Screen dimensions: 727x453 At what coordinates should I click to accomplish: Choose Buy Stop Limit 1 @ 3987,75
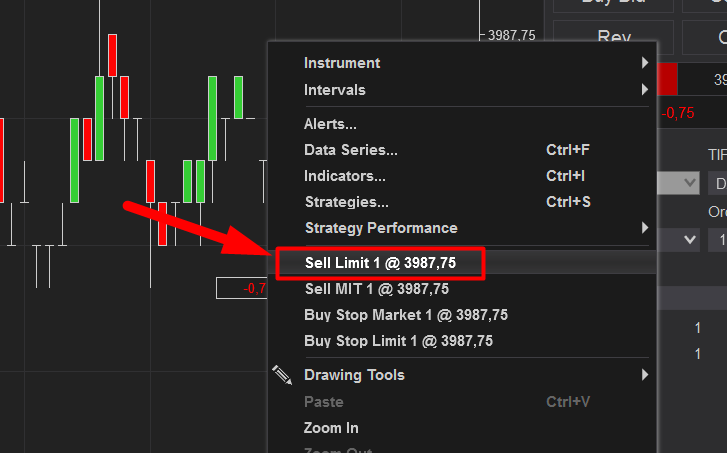[x=398, y=341]
